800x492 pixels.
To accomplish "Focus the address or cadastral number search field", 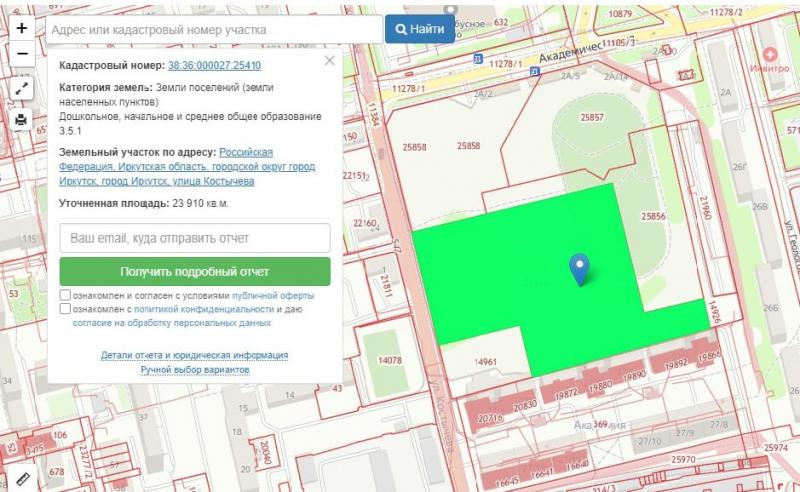I will click(x=213, y=30).
